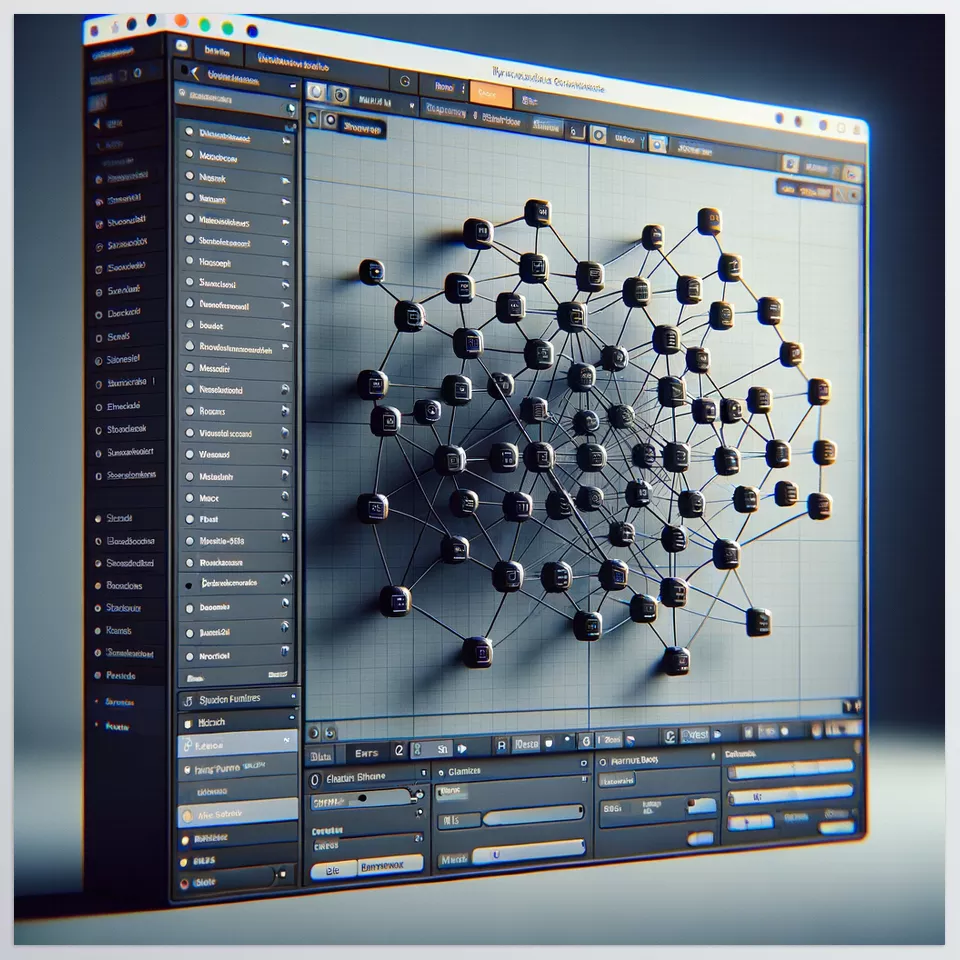
Task: Toggle the radio dot of Nosrek row
Action: (190, 176)
